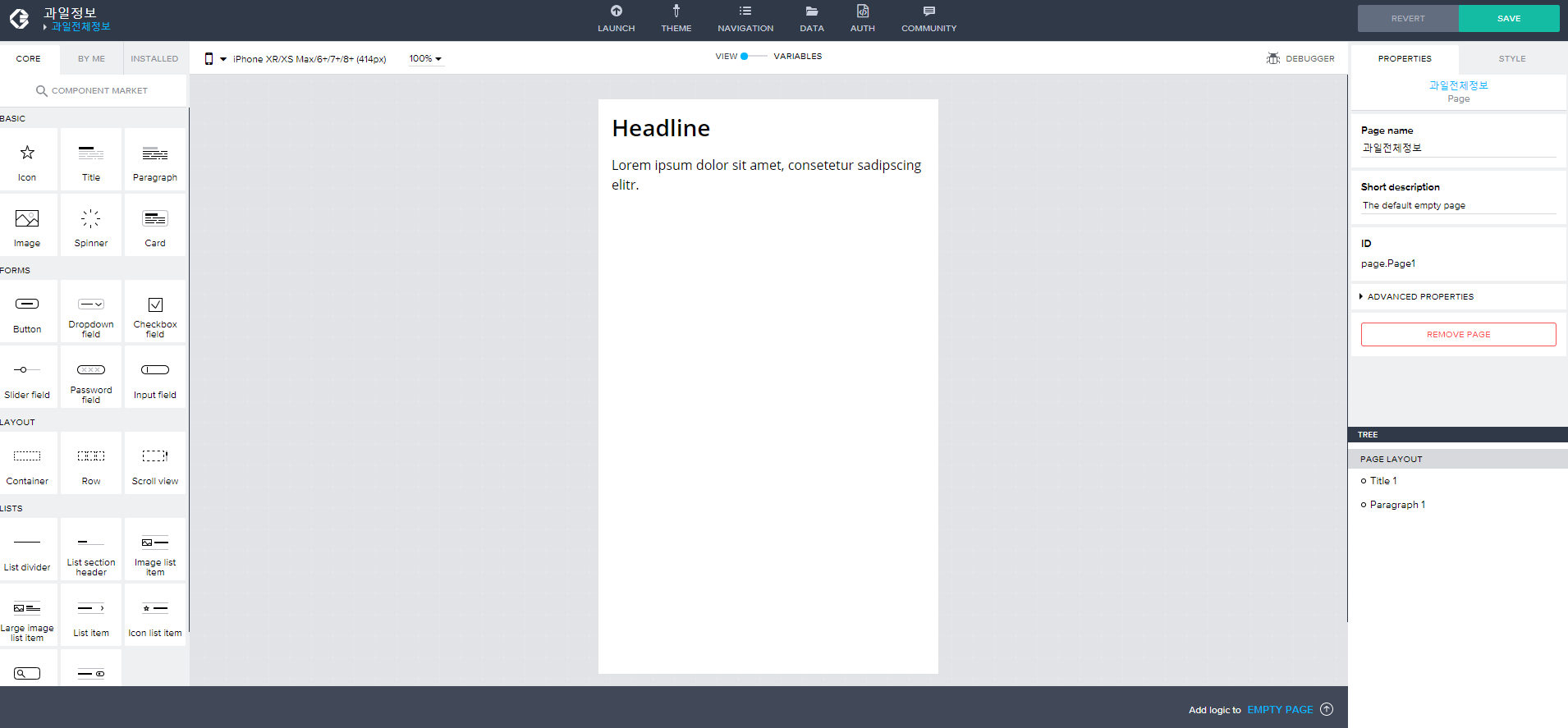Image resolution: width=1568 pixels, height=728 pixels.
Task: Select Paragraph 1 in the tree
Action: coord(1397,505)
